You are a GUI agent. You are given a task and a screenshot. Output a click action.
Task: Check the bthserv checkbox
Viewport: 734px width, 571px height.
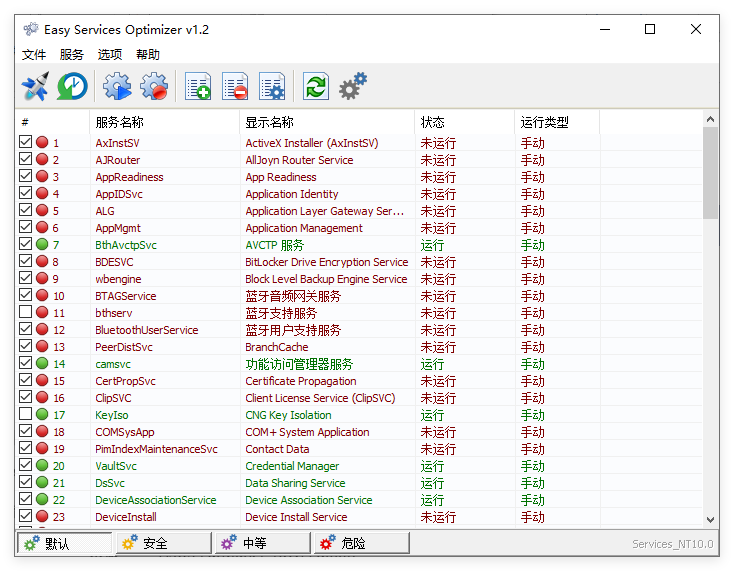26,312
